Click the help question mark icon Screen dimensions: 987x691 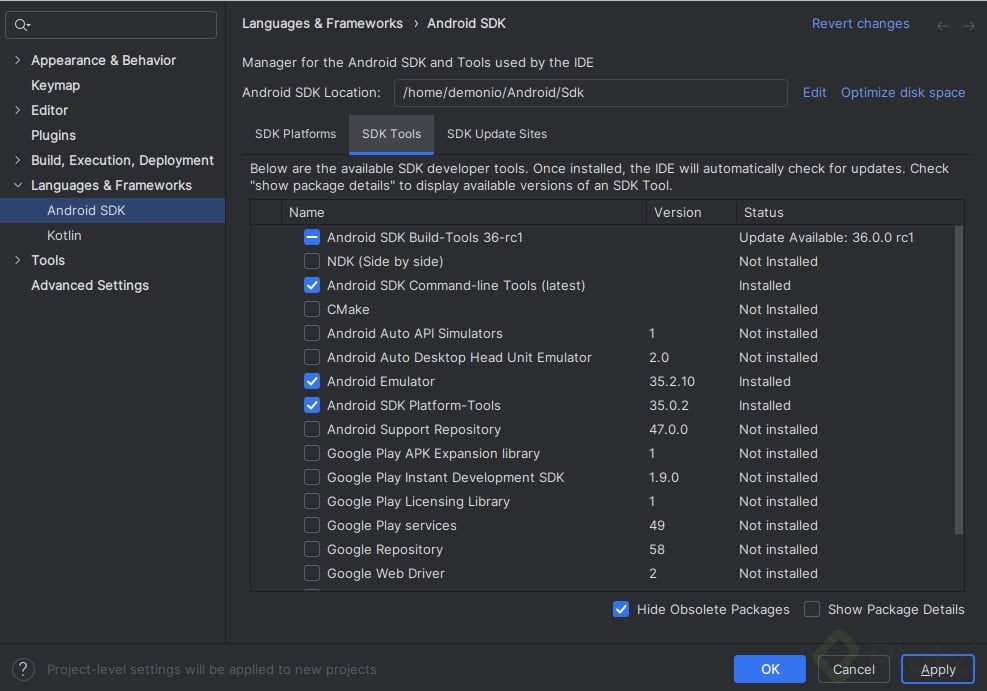24,669
